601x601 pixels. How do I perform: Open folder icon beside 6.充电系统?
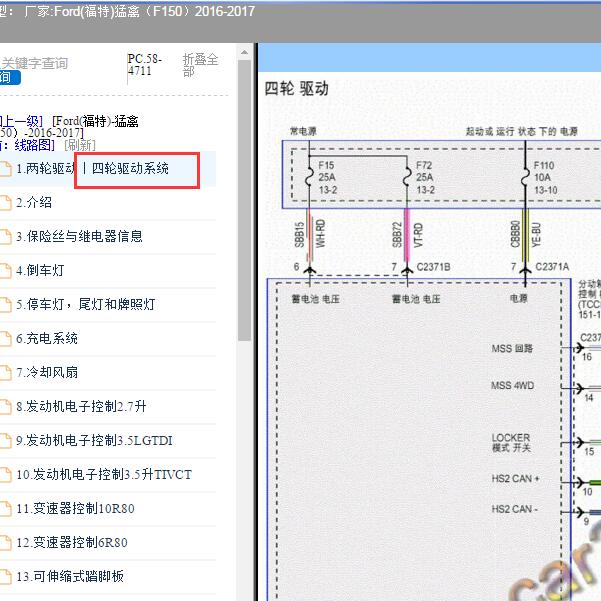click(5, 339)
